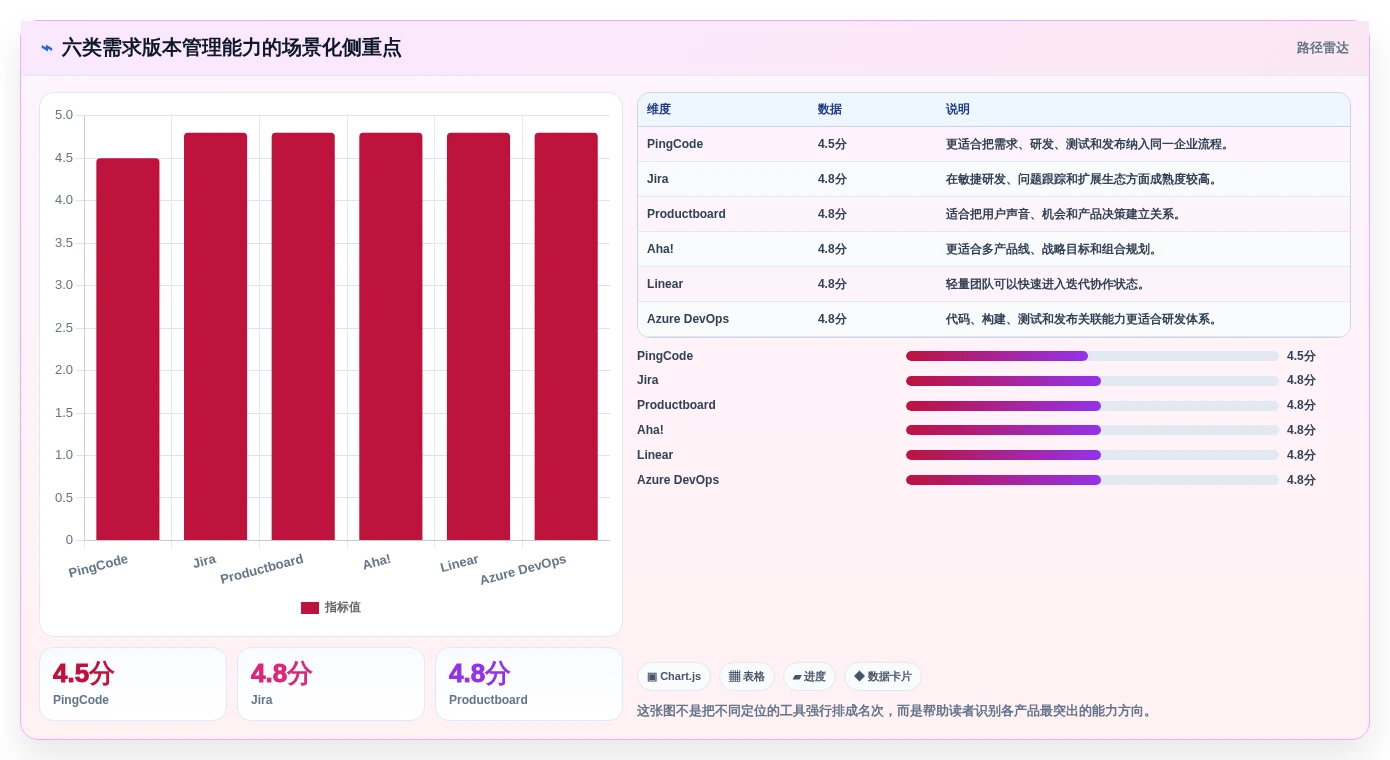Screen dimensions: 1390x760
Task: Click the description 更适合把需求、研发、测试和发布纳入同一企业流程
Action: click(1089, 144)
